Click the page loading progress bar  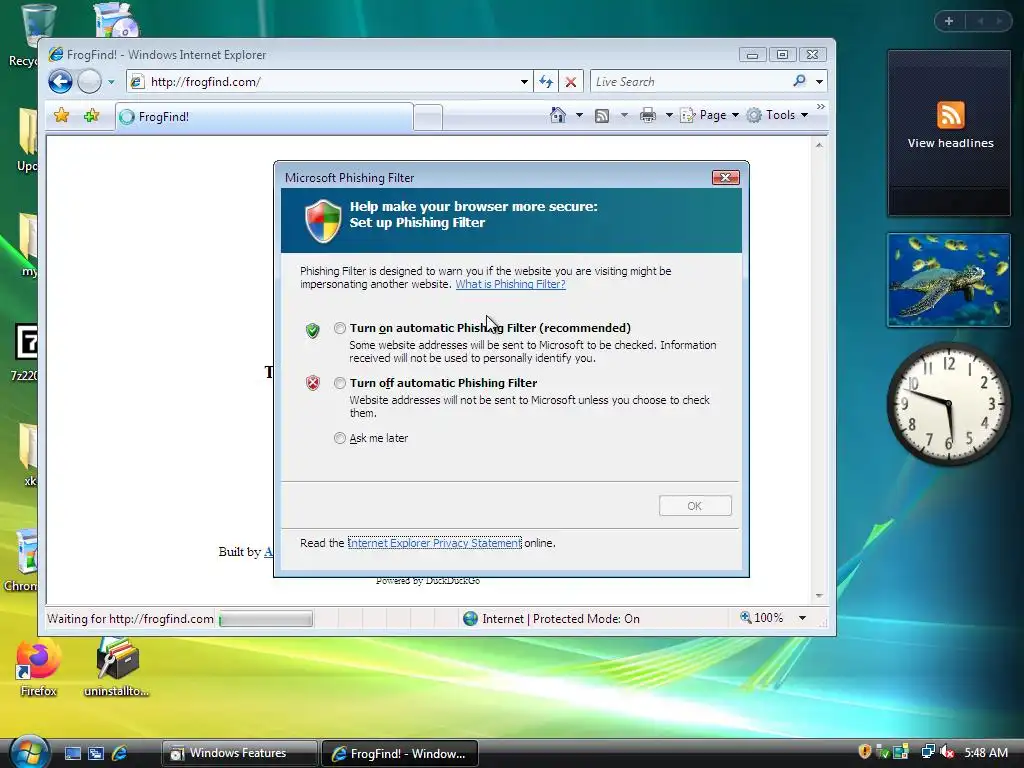click(x=266, y=618)
